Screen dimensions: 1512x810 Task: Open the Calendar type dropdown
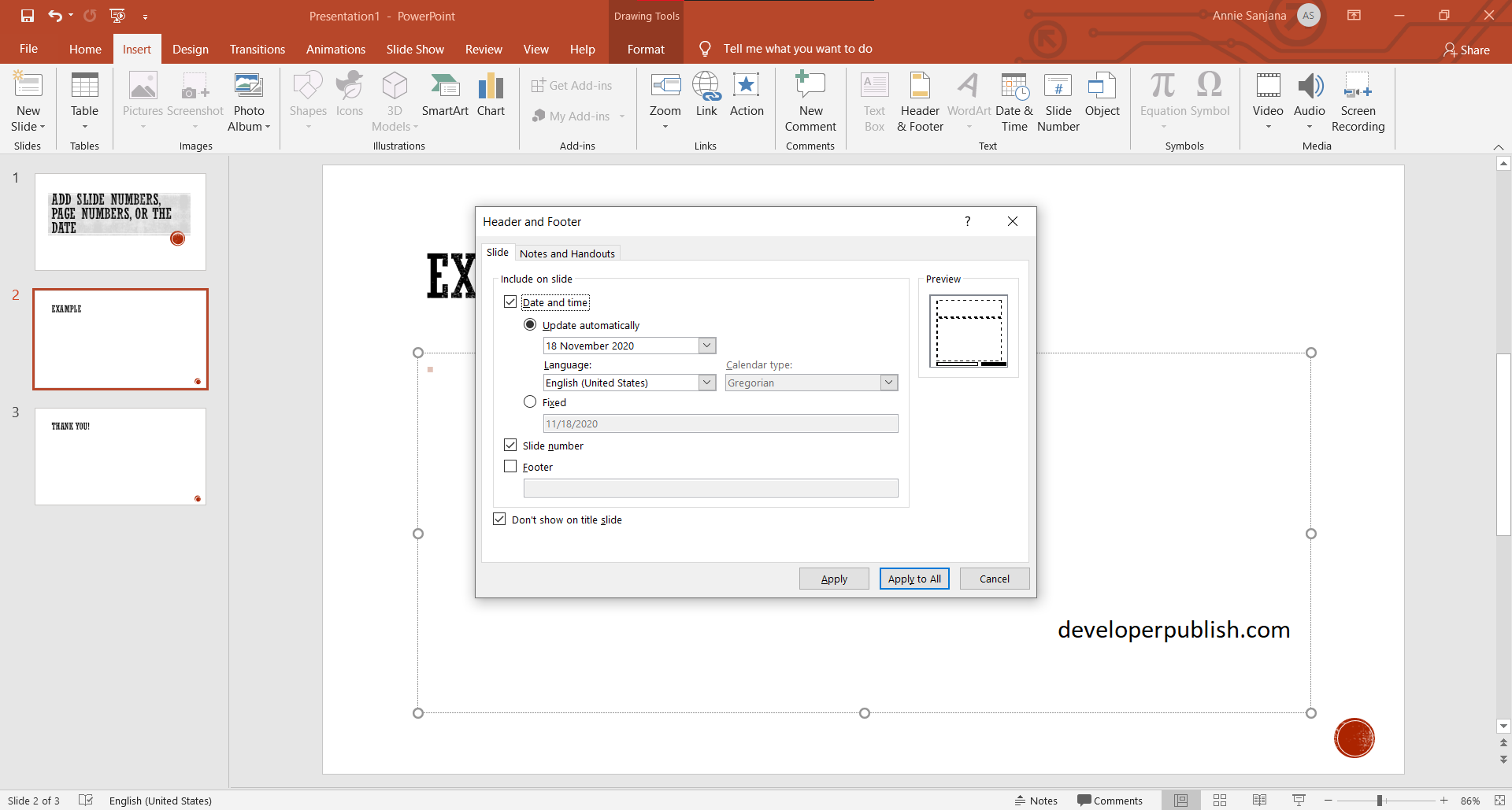pyautogui.click(x=888, y=383)
